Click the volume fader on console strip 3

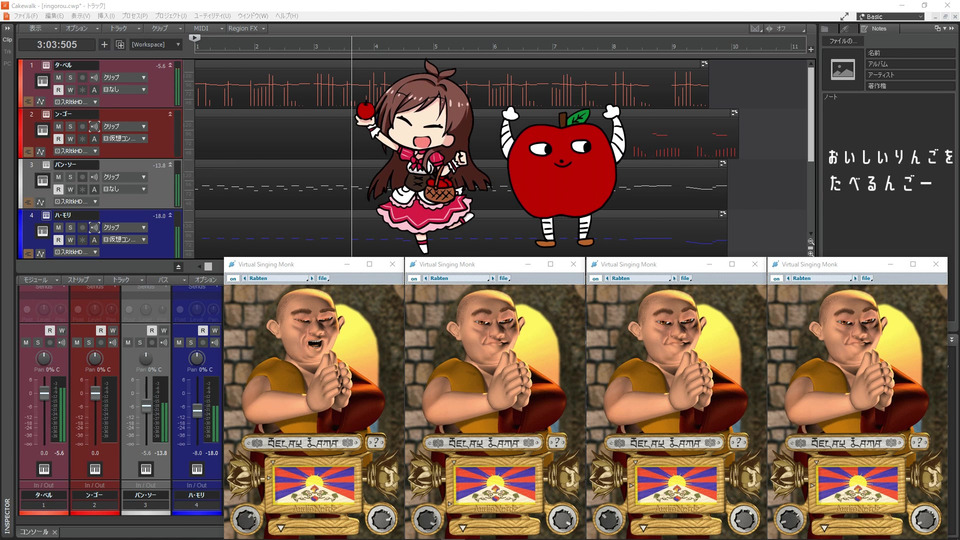coord(146,407)
